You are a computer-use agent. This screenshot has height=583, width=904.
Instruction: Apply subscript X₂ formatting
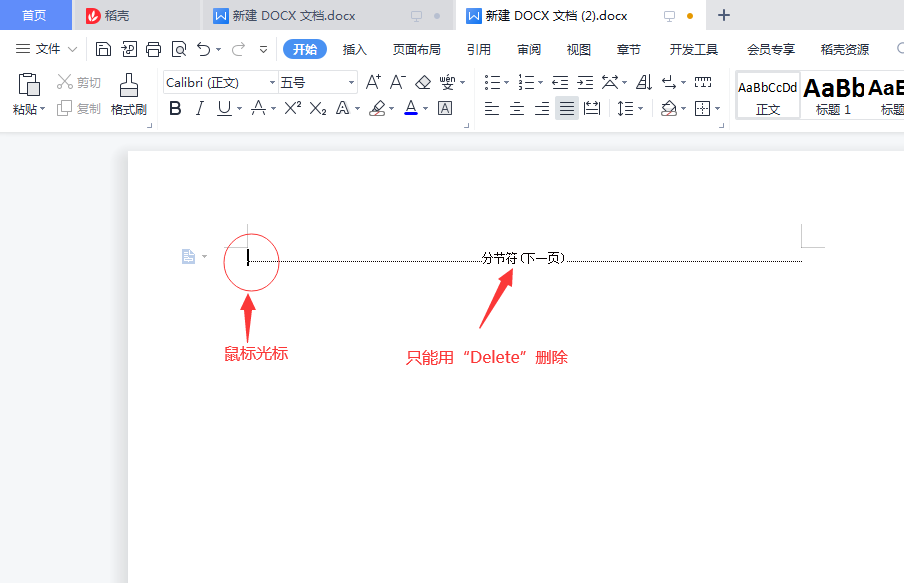(318, 108)
